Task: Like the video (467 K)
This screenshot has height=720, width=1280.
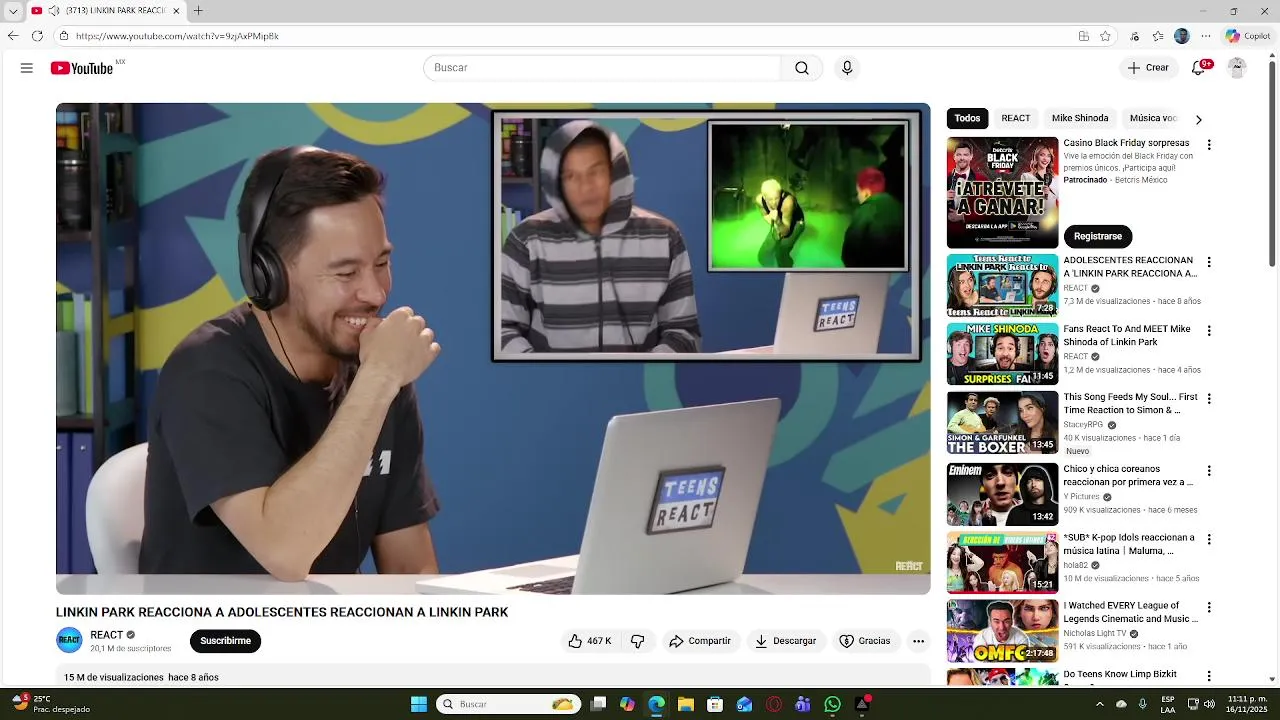Action: click(x=590, y=641)
